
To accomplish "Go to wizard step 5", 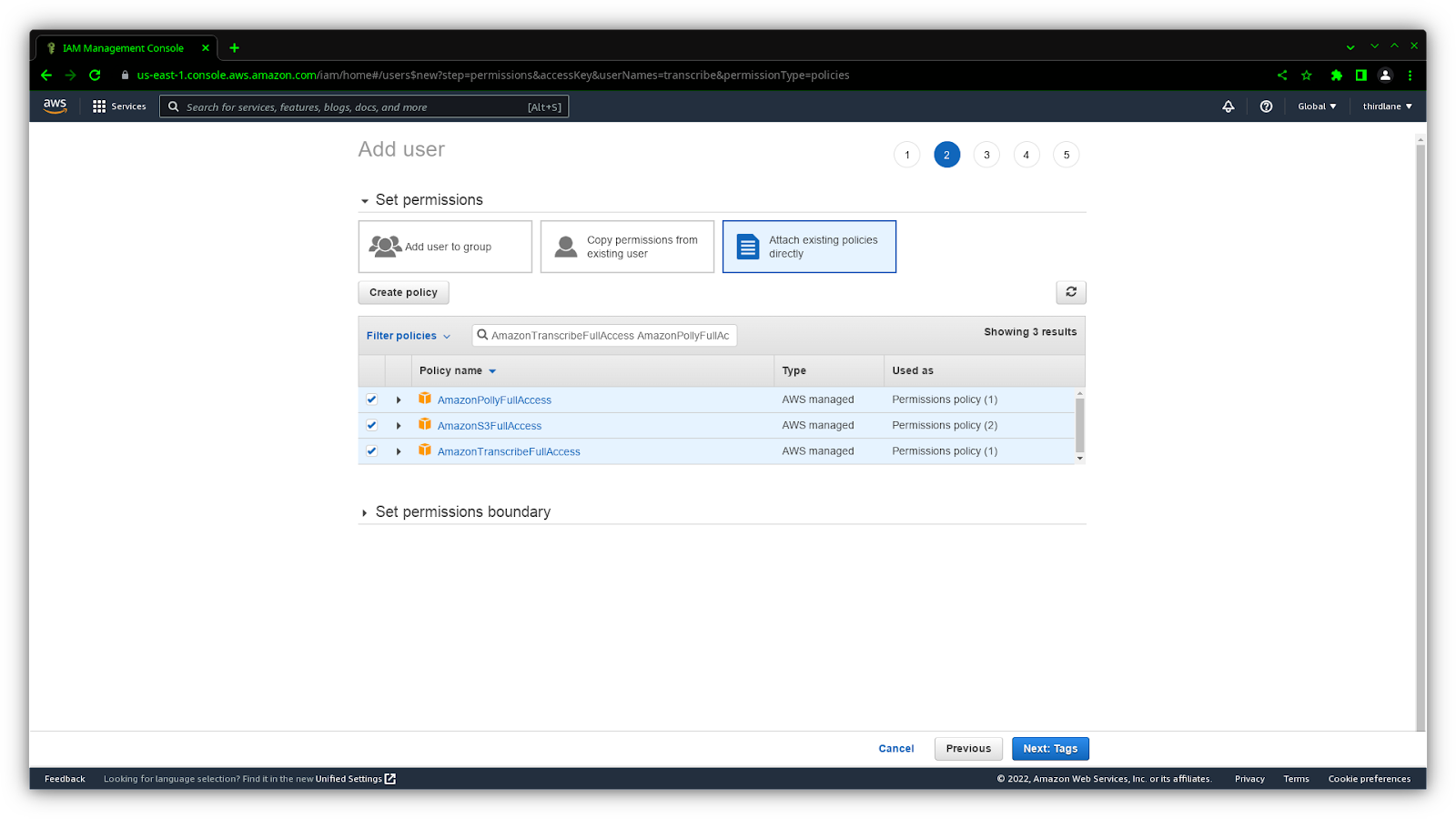I will pos(1067,155).
